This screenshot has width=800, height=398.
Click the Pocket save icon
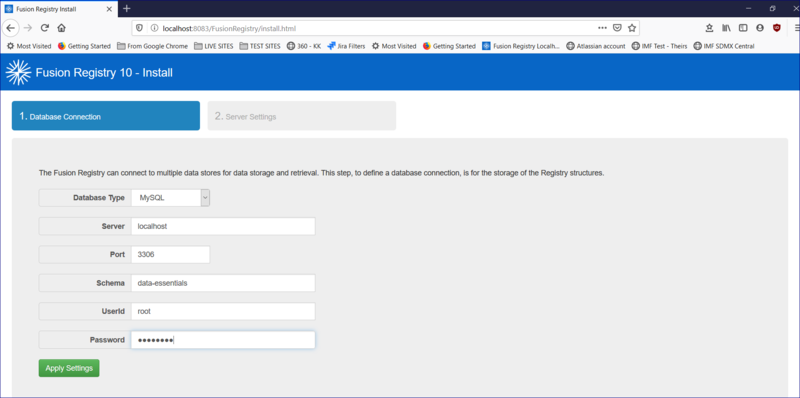(617, 28)
